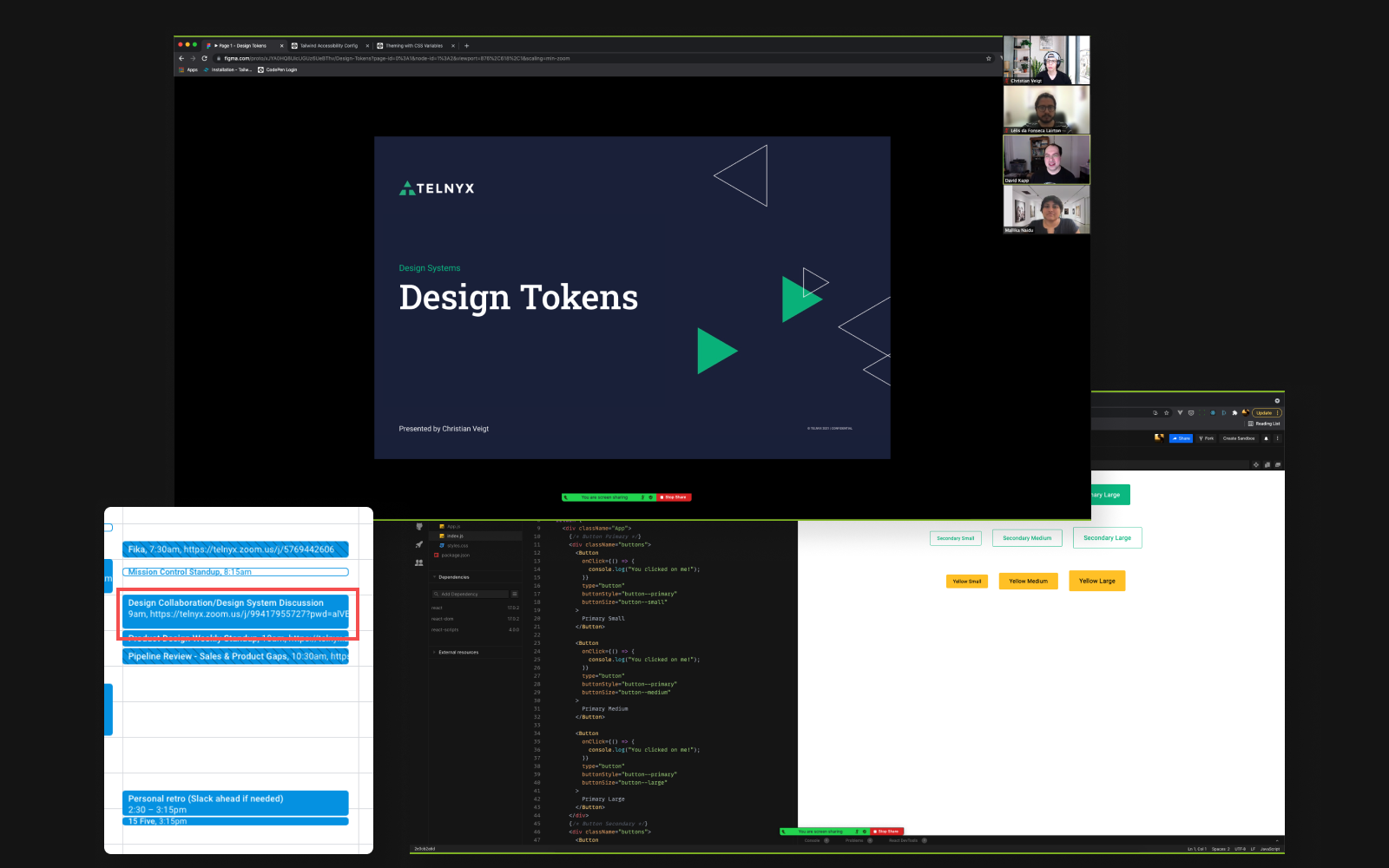Stop Share above the Console panel
This screenshot has width=1389, height=868.
click(887, 832)
